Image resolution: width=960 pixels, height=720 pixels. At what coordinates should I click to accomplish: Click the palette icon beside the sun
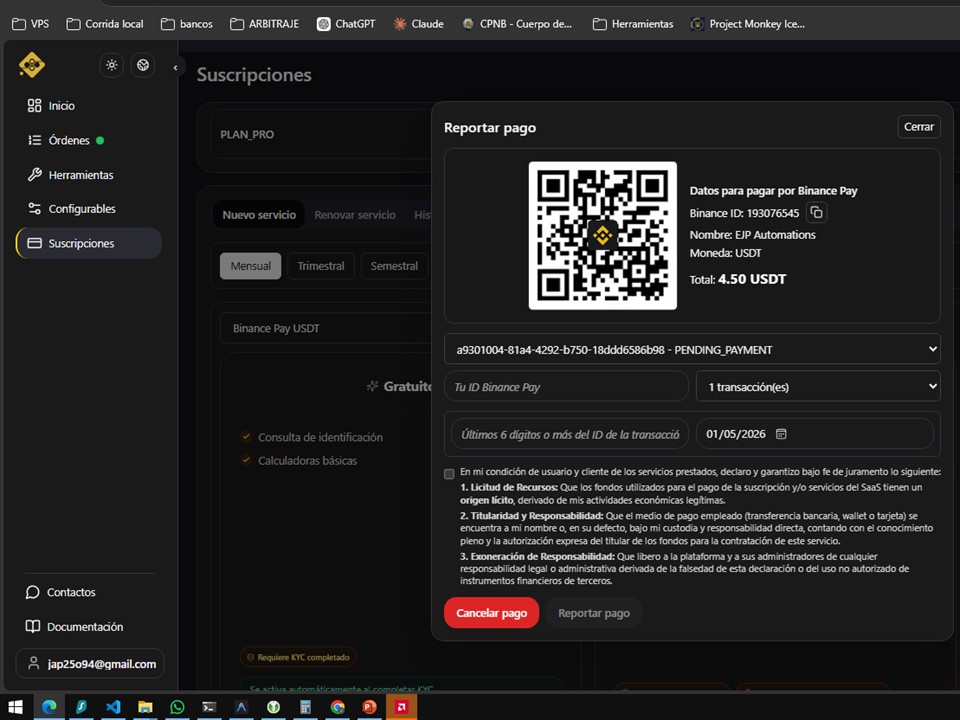coord(143,65)
